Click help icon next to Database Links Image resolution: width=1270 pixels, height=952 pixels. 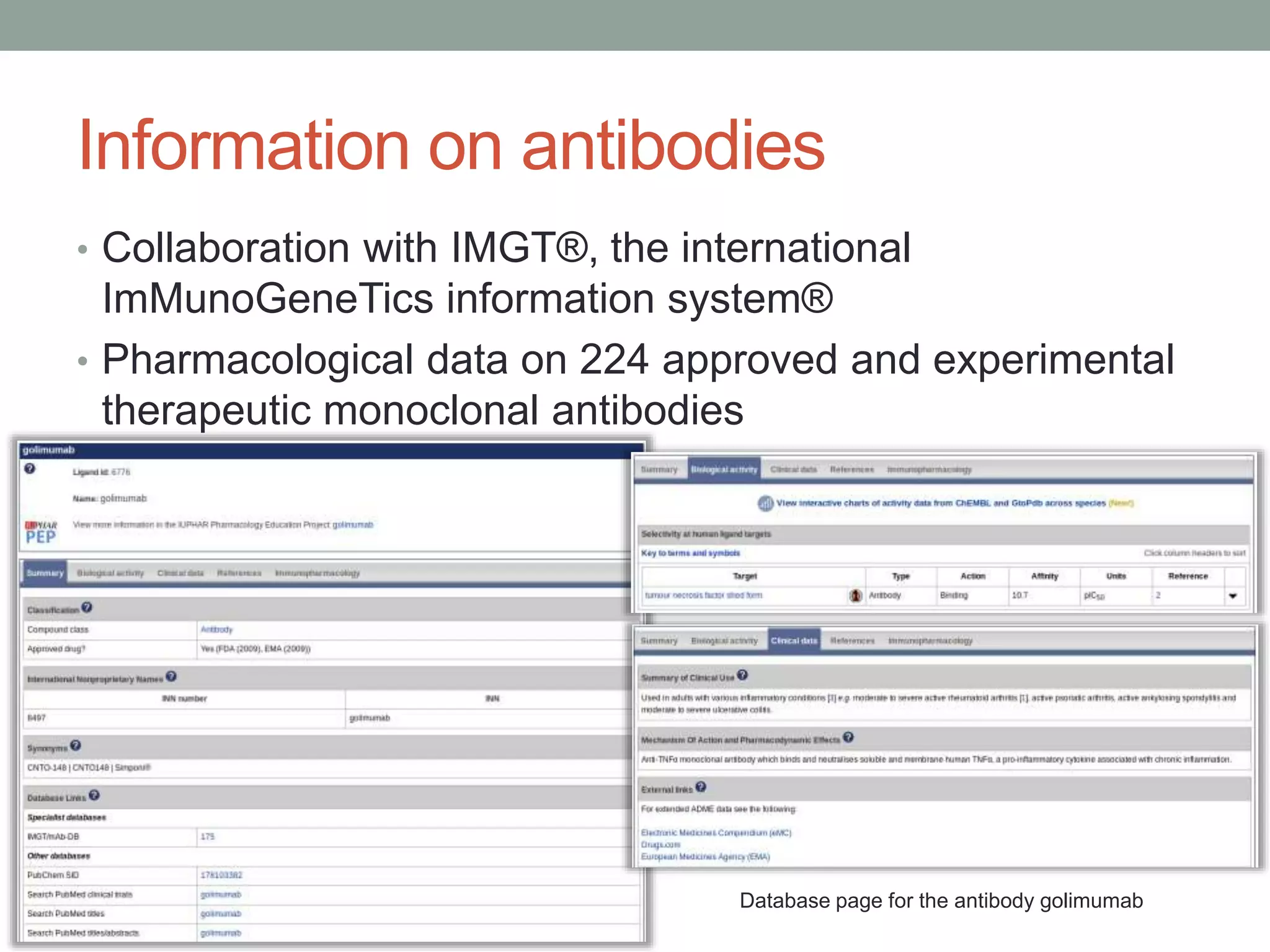pos(94,795)
